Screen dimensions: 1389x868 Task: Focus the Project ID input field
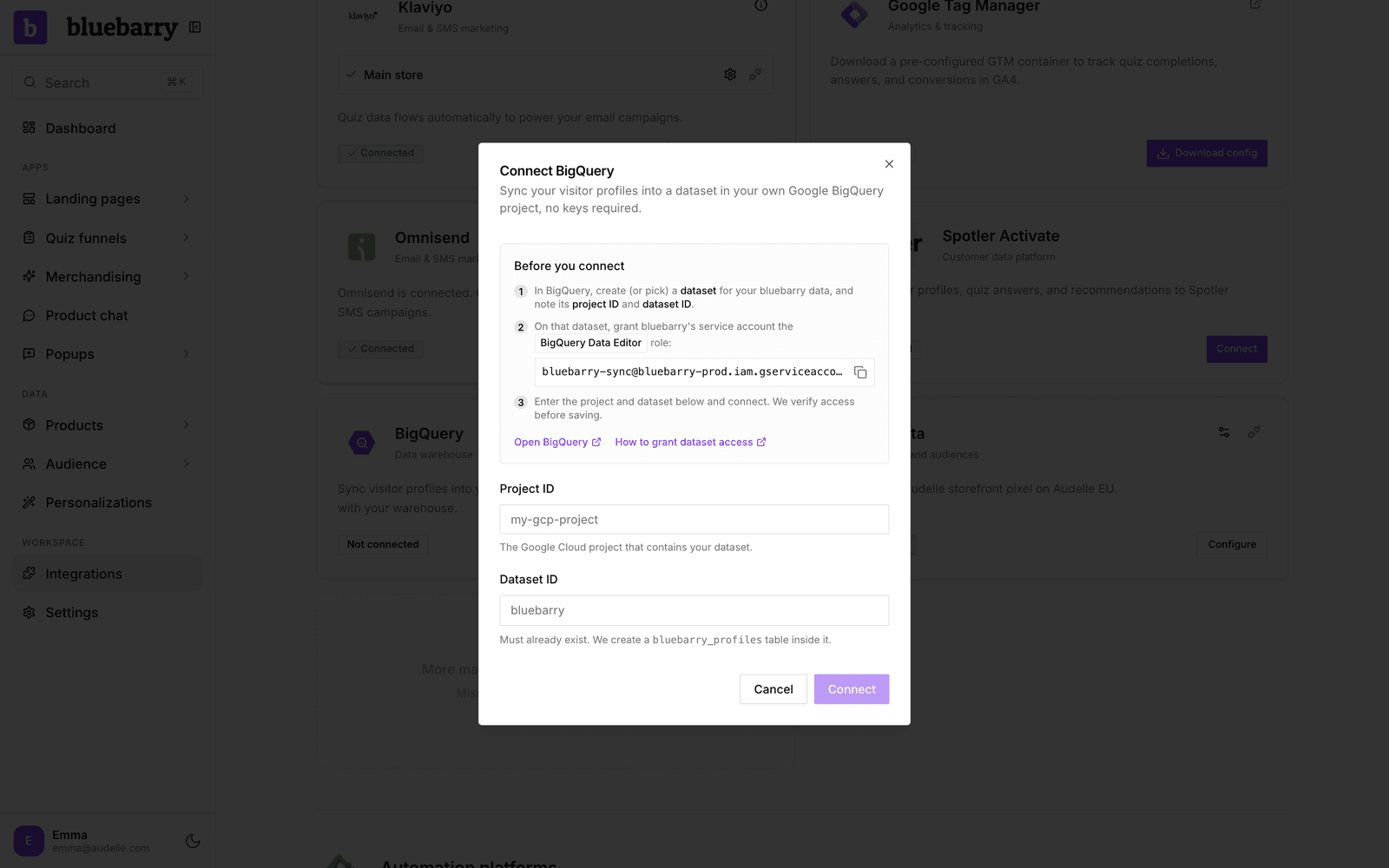pyautogui.click(x=694, y=520)
